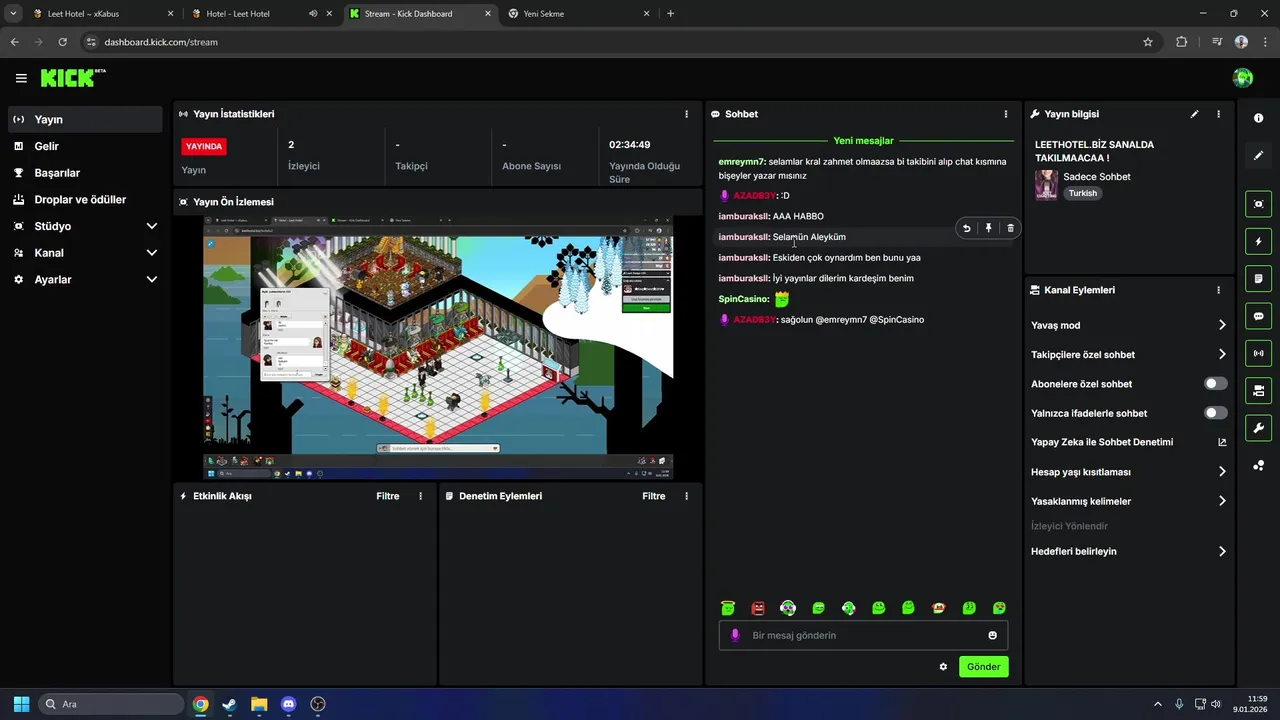
Task: Toggle stream preview panel icon in right sidebar
Action: [1258, 204]
